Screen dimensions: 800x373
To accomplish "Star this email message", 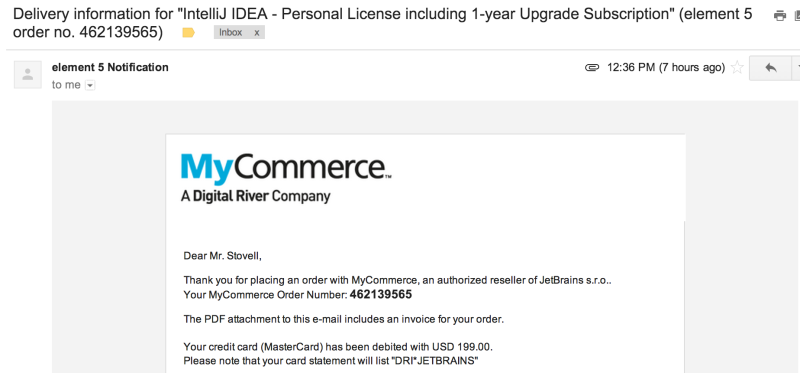I will (x=737, y=67).
